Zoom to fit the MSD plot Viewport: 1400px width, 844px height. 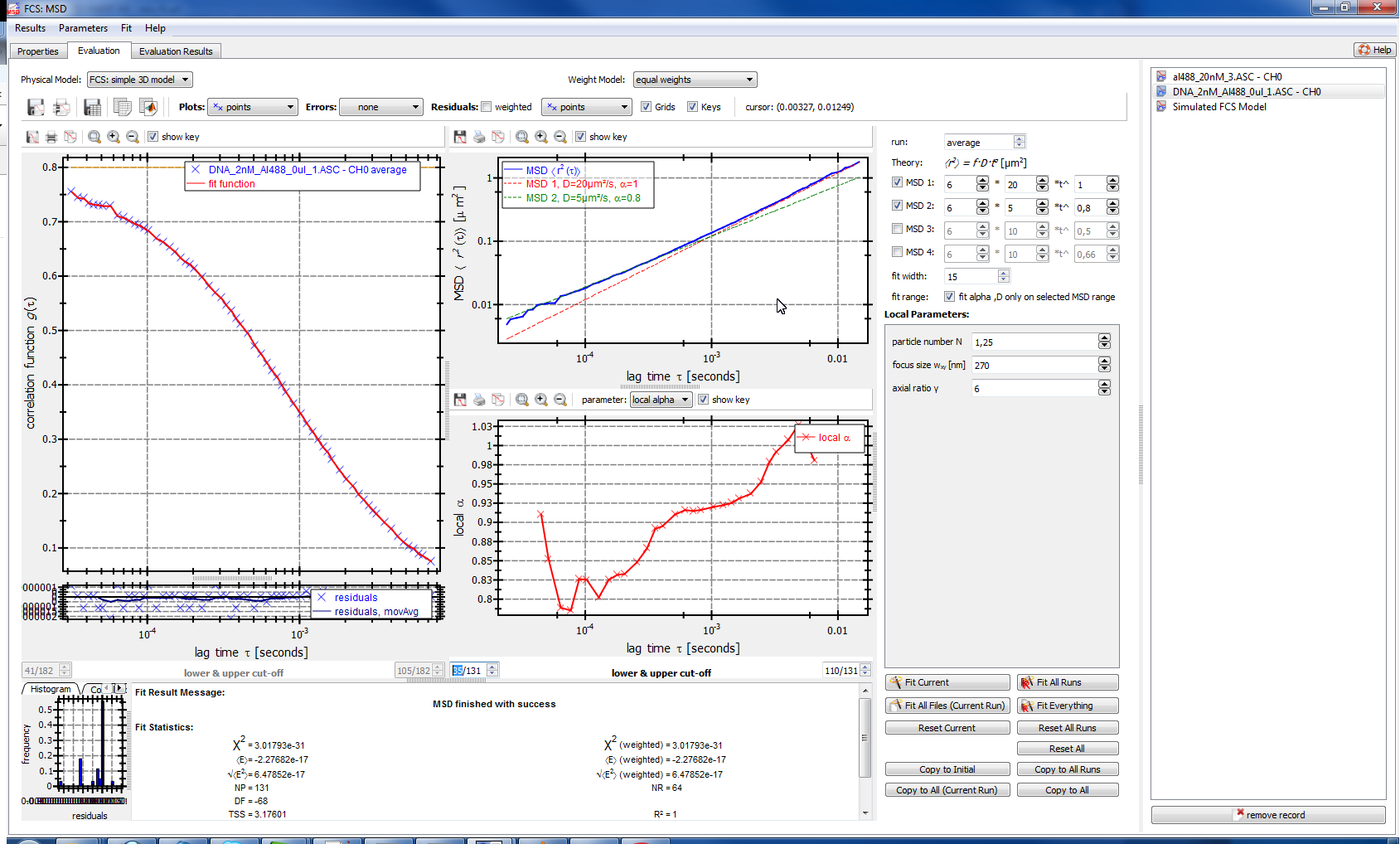[x=522, y=137]
